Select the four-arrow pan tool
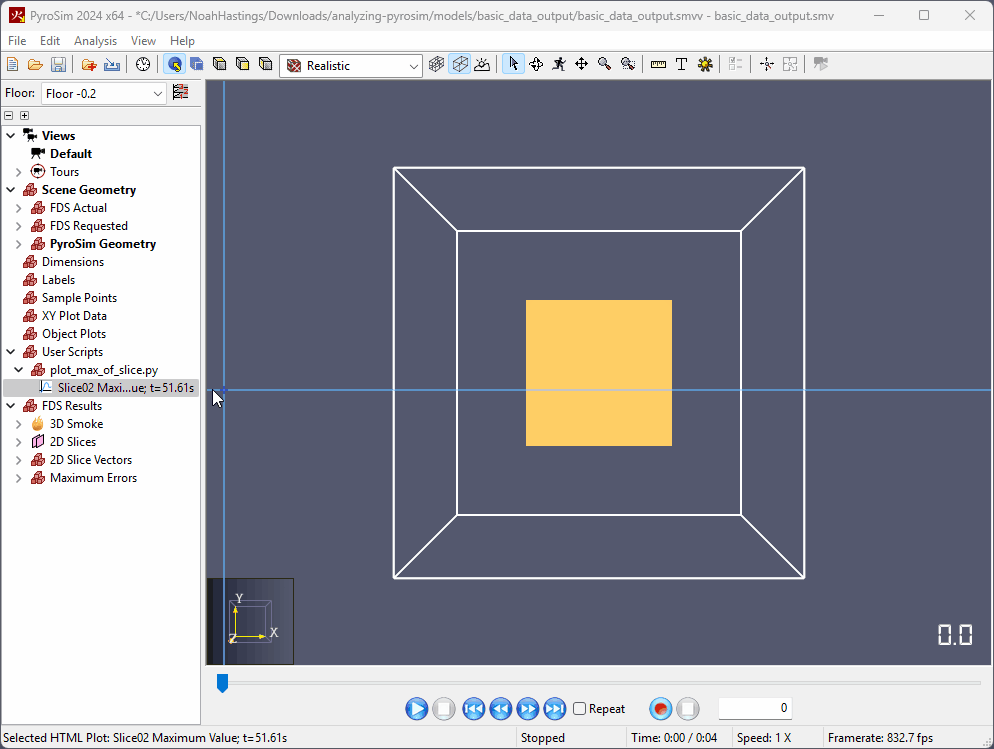The height and width of the screenshot is (749, 994). (x=581, y=65)
